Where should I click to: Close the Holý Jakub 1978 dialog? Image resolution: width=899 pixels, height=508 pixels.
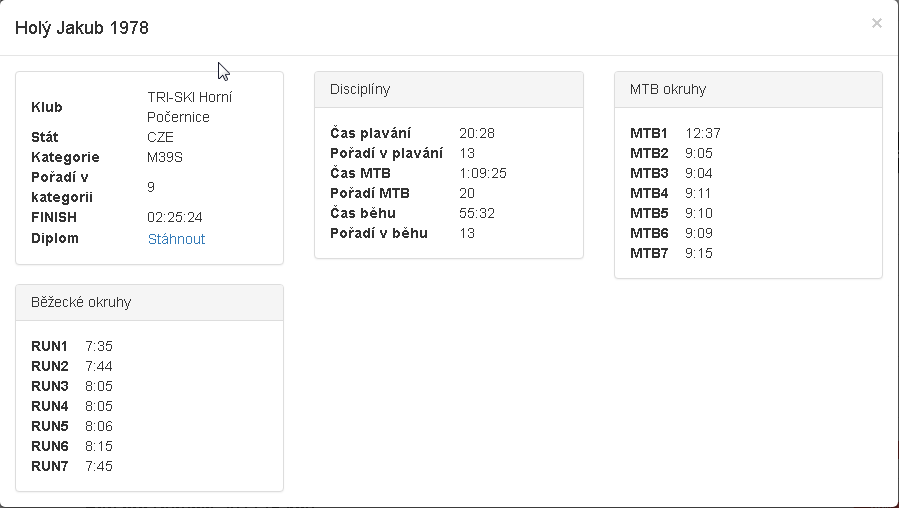[x=876, y=23]
